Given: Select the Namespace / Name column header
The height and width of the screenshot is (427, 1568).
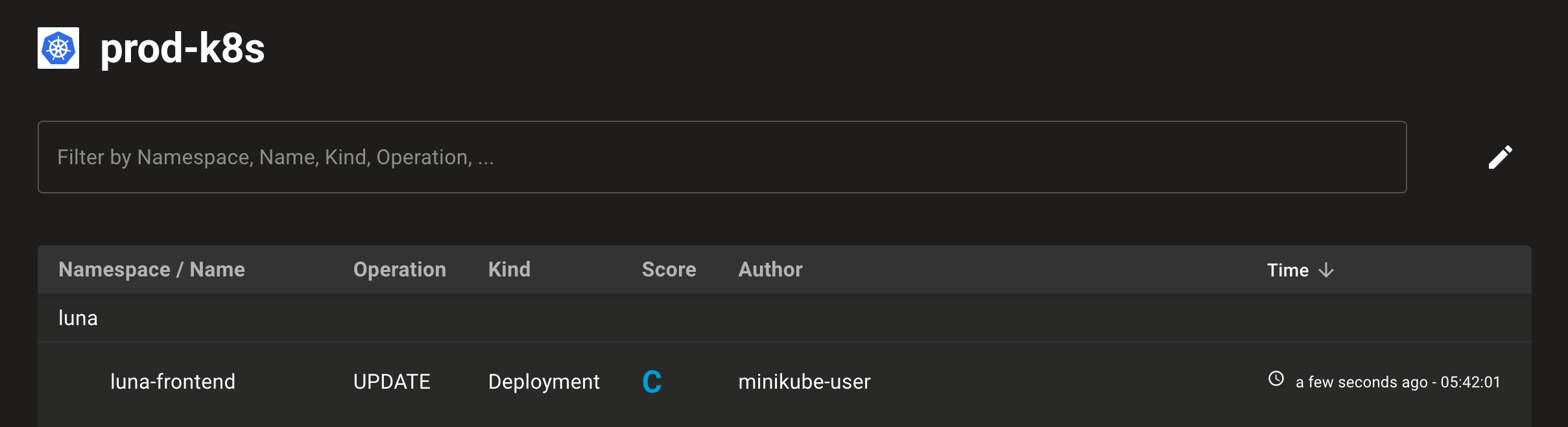Looking at the screenshot, I should tap(152, 269).
